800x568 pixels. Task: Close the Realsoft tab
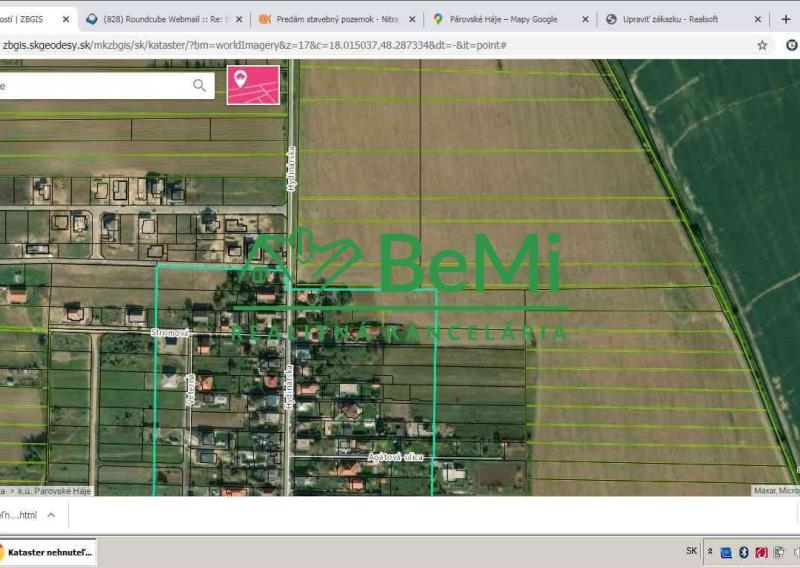758,19
